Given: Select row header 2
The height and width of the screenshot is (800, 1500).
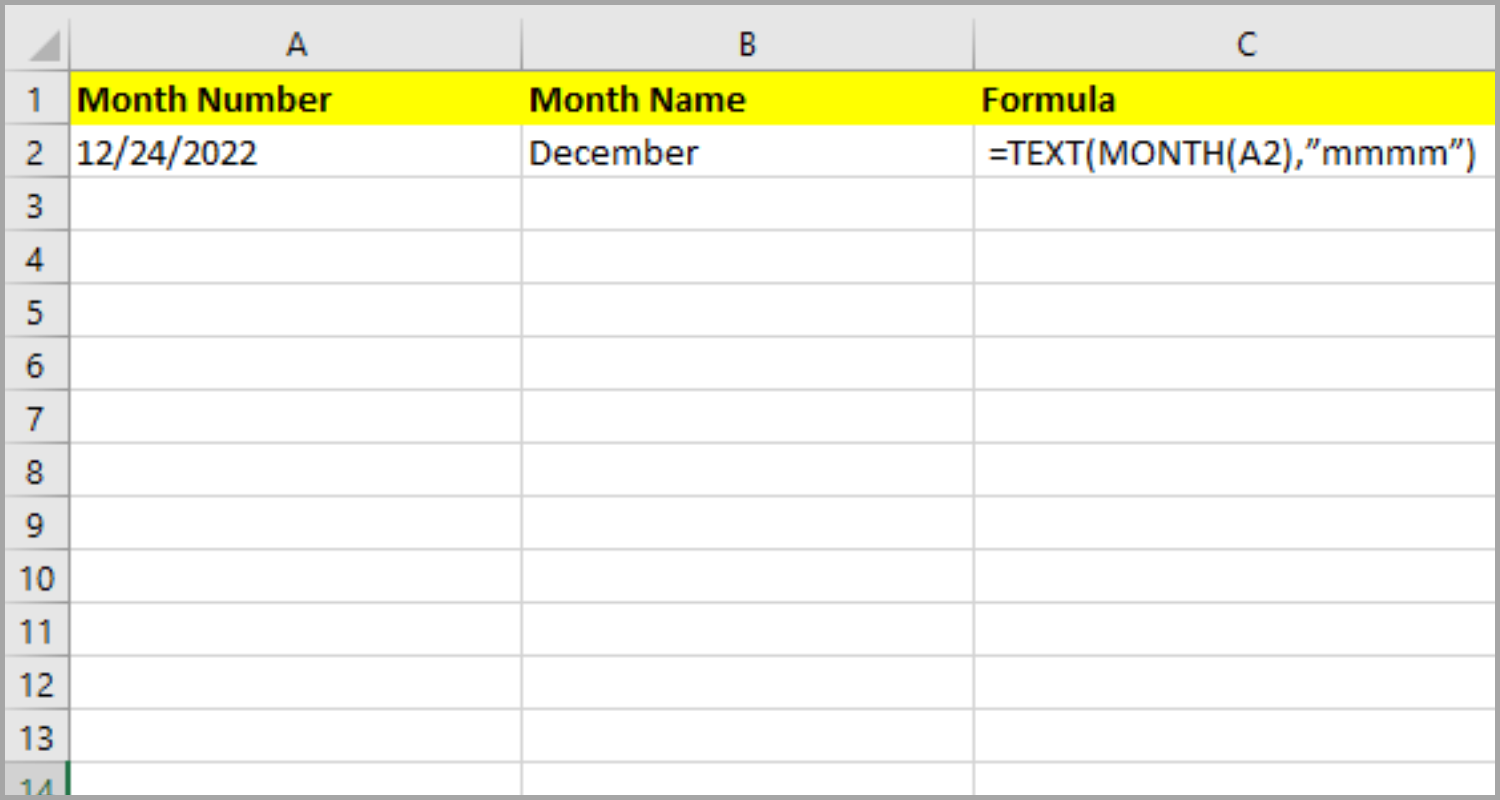Looking at the screenshot, I should pos(37,151).
